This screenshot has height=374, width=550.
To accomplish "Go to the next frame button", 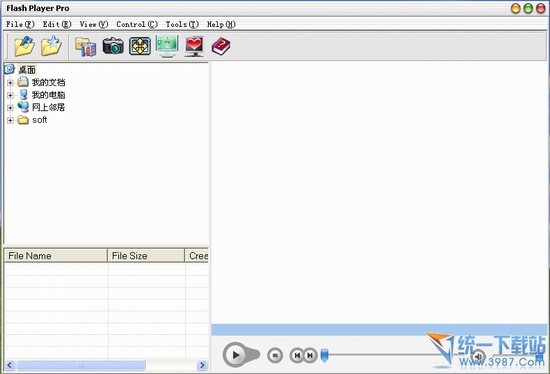I will pos(310,355).
